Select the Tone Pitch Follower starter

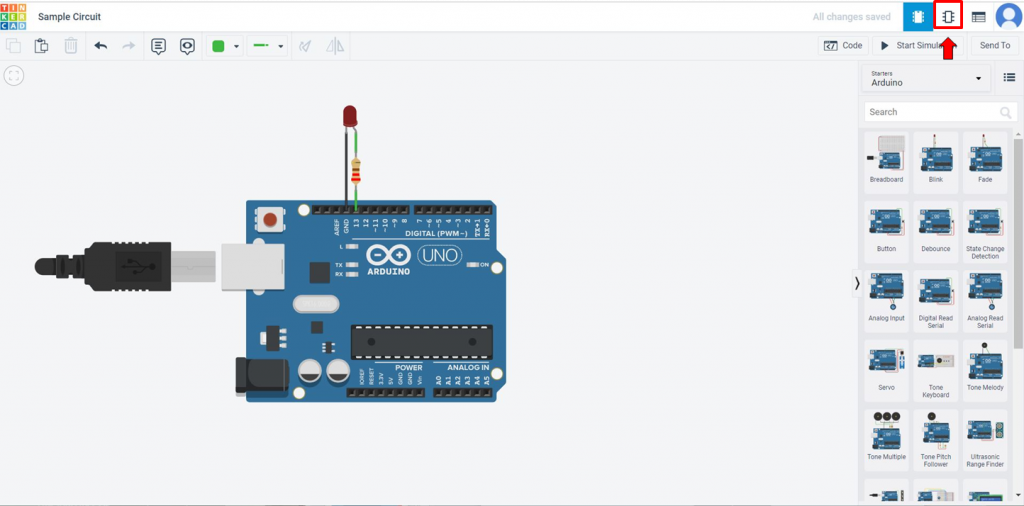pyautogui.click(x=935, y=440)
